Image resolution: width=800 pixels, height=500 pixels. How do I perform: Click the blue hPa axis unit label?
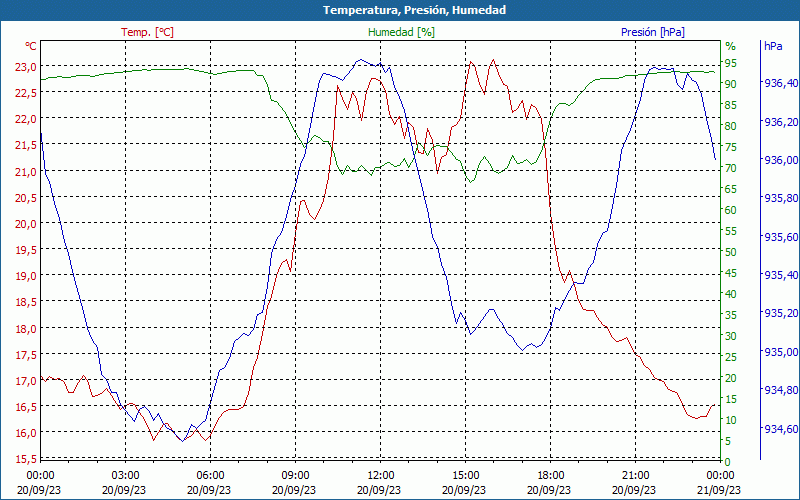[773, 46]
